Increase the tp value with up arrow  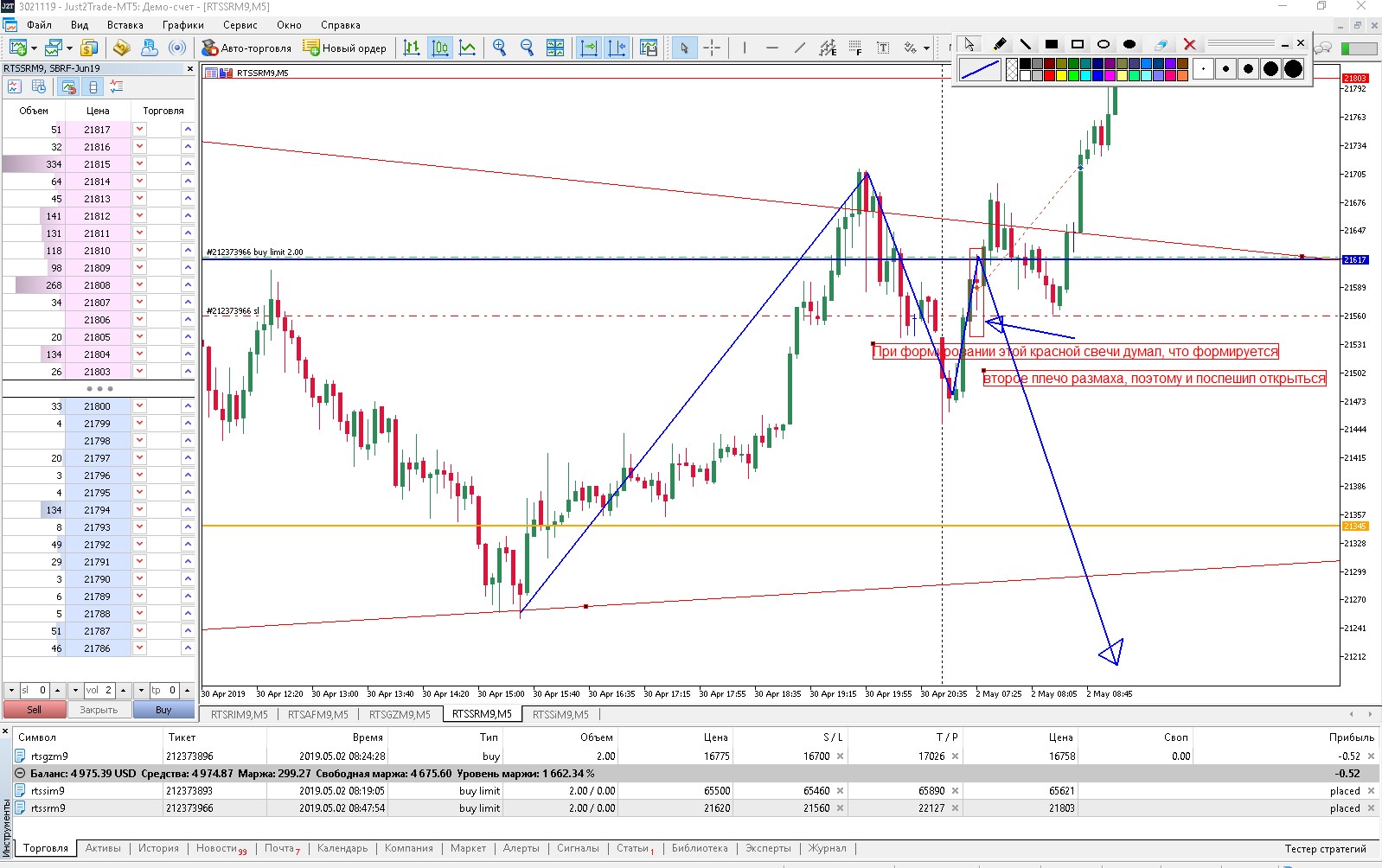187,690
